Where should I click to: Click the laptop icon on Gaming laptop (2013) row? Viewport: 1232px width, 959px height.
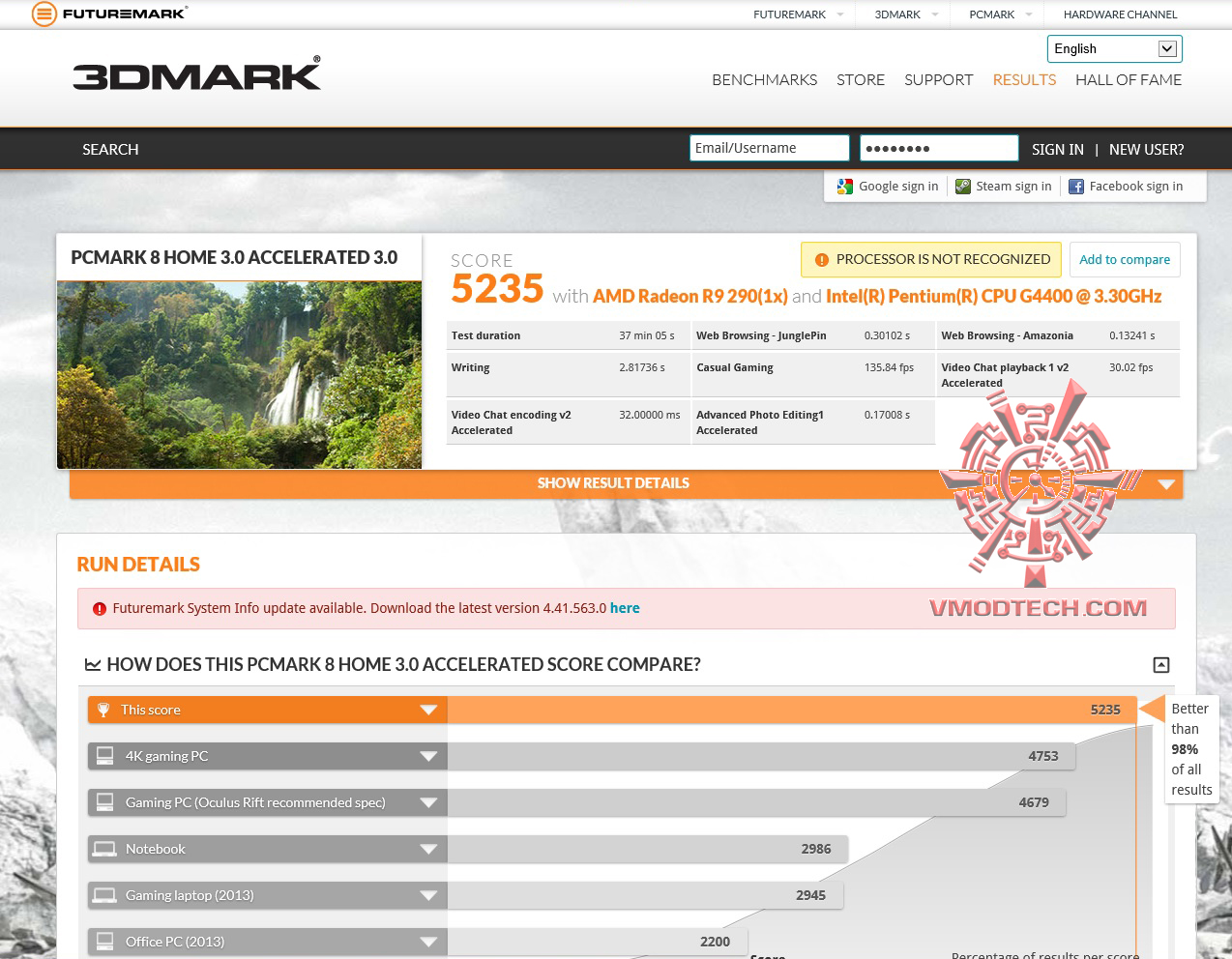(104, 895)
